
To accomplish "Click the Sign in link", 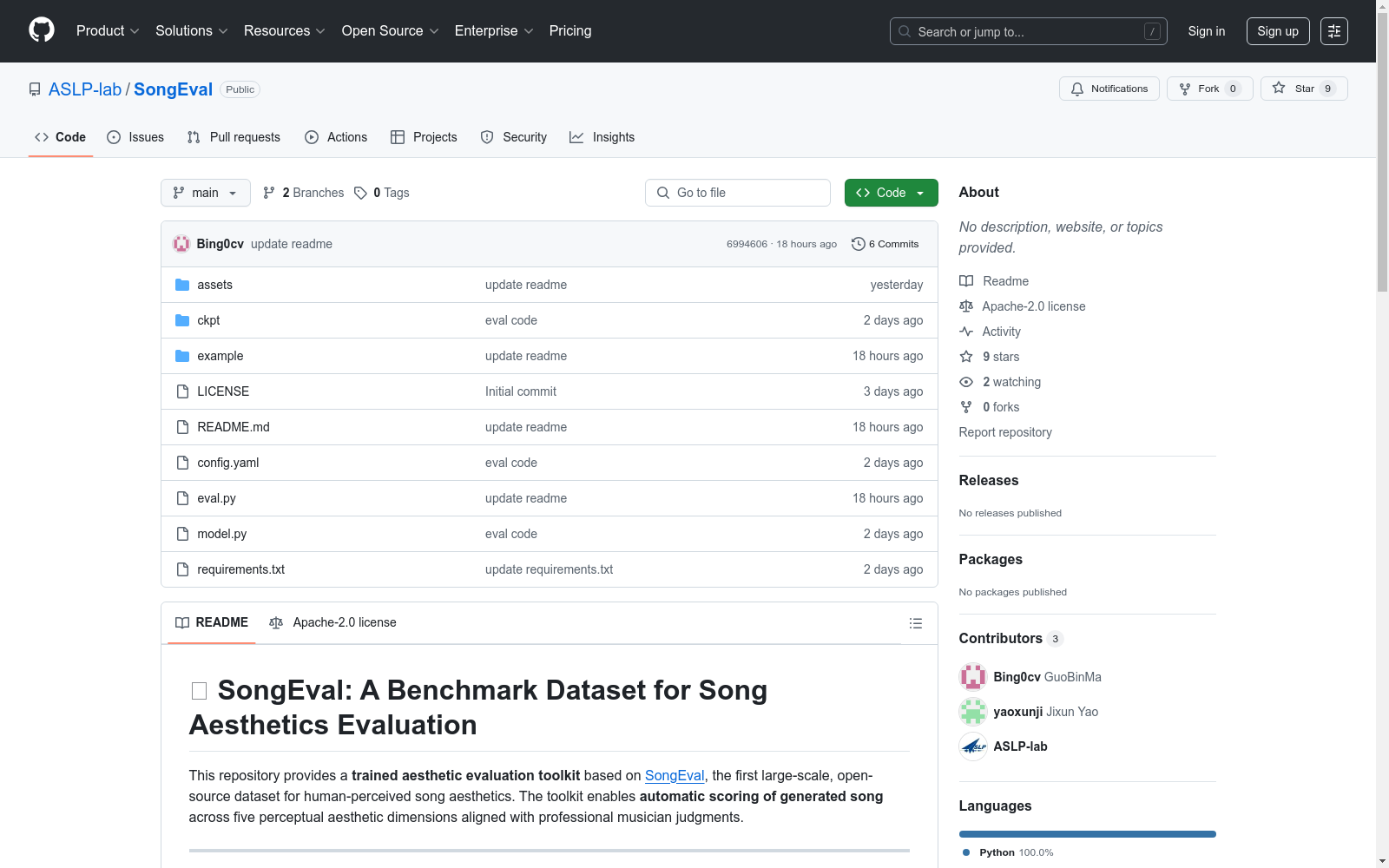I will click(1207, 31).
